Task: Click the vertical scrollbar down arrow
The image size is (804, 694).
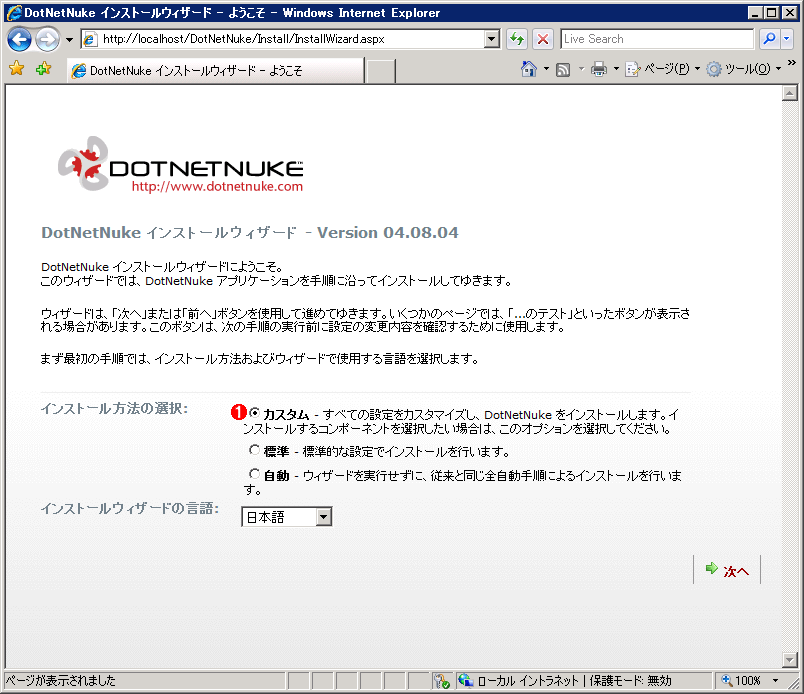Action: tap(790, 660)
